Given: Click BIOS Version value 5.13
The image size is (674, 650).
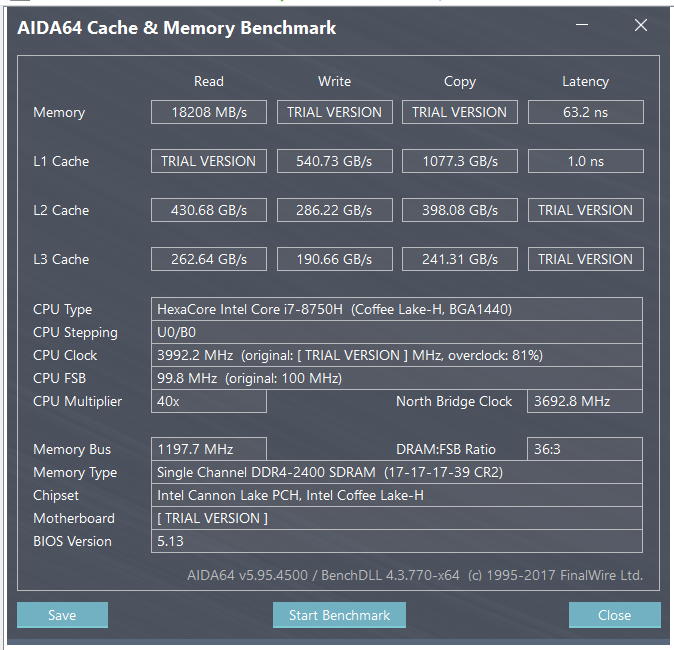Looking at the screenshot, I should point(397,541).
